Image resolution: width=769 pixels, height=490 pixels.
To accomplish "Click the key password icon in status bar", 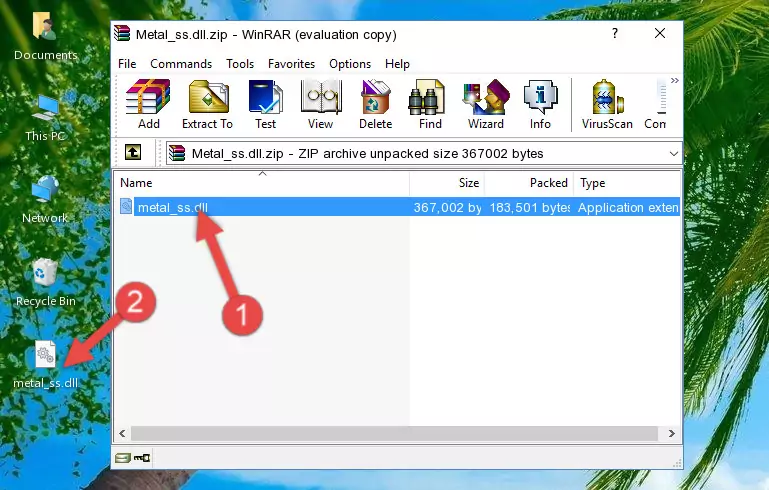I will click(x=142, y=458).
